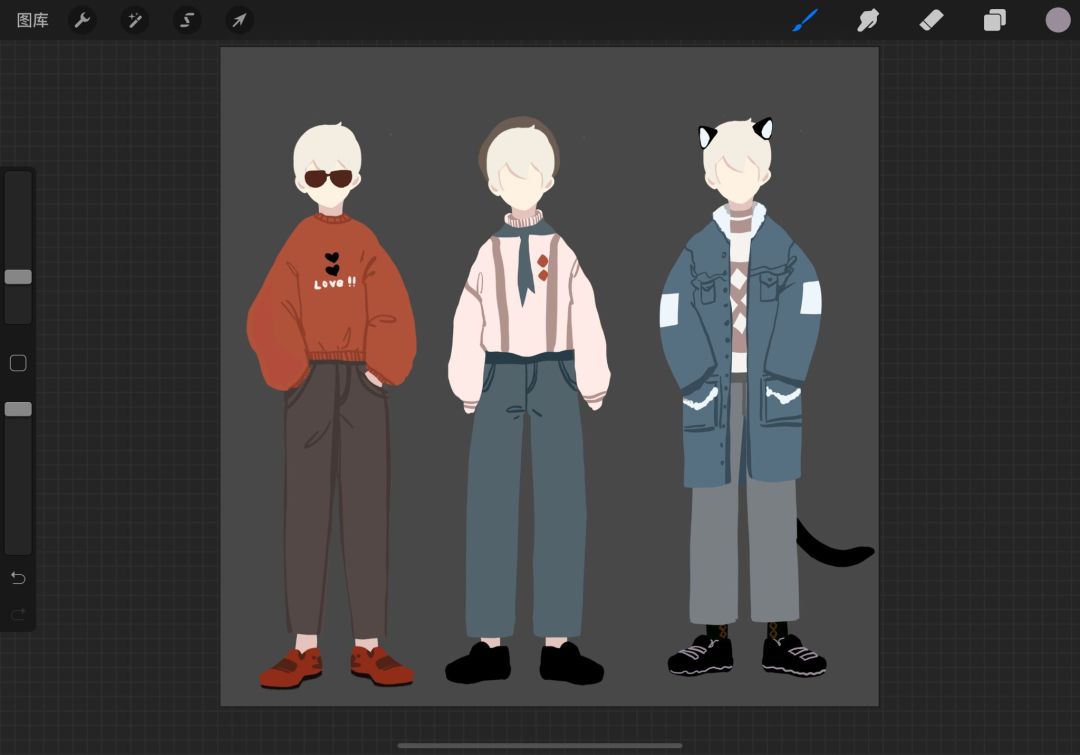Select the Brush tool
Screen dimensions: 1080x755
click(804, 21)
